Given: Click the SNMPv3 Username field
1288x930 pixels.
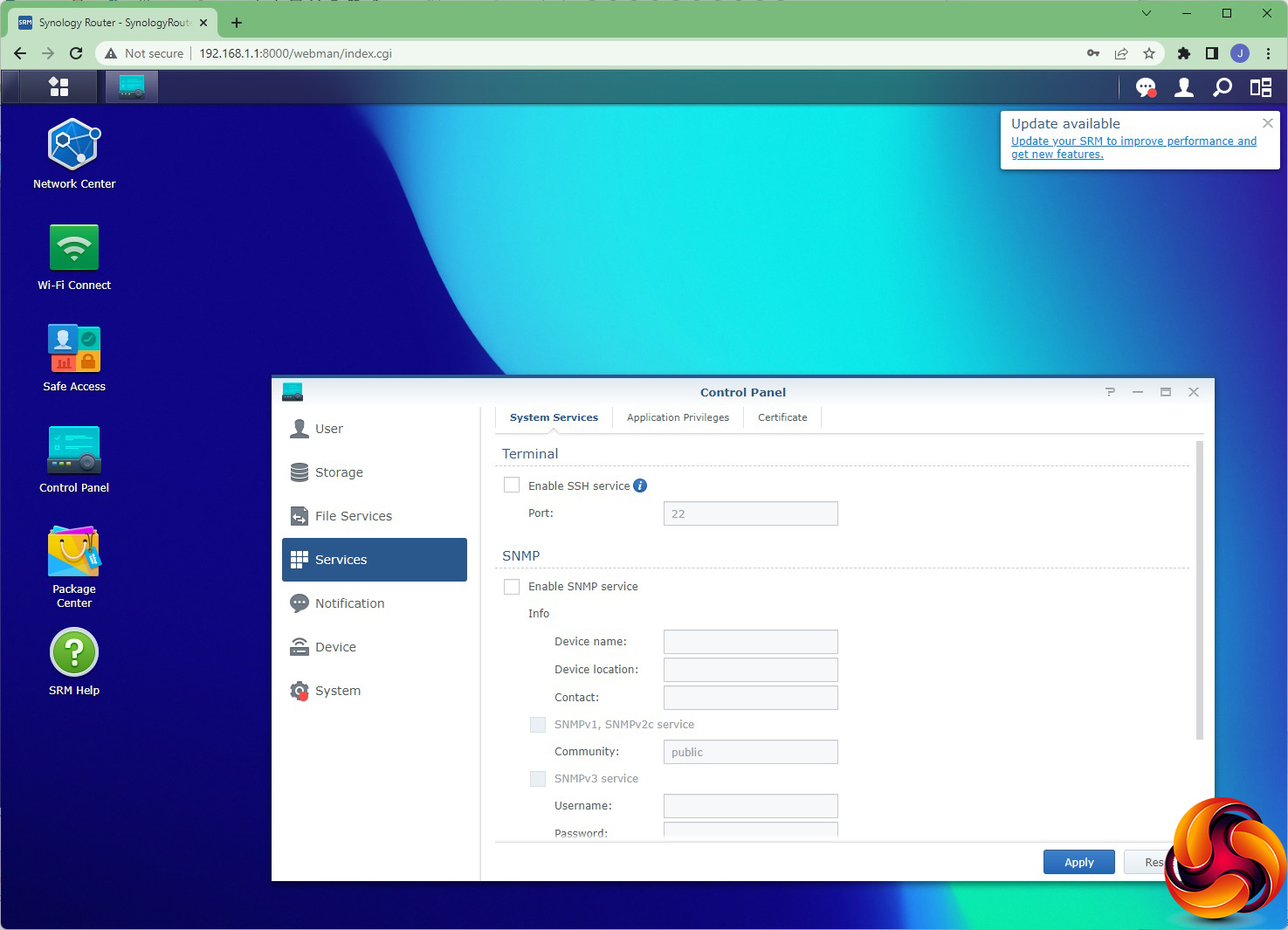Looking at the screenshot, I should (751, 806).
